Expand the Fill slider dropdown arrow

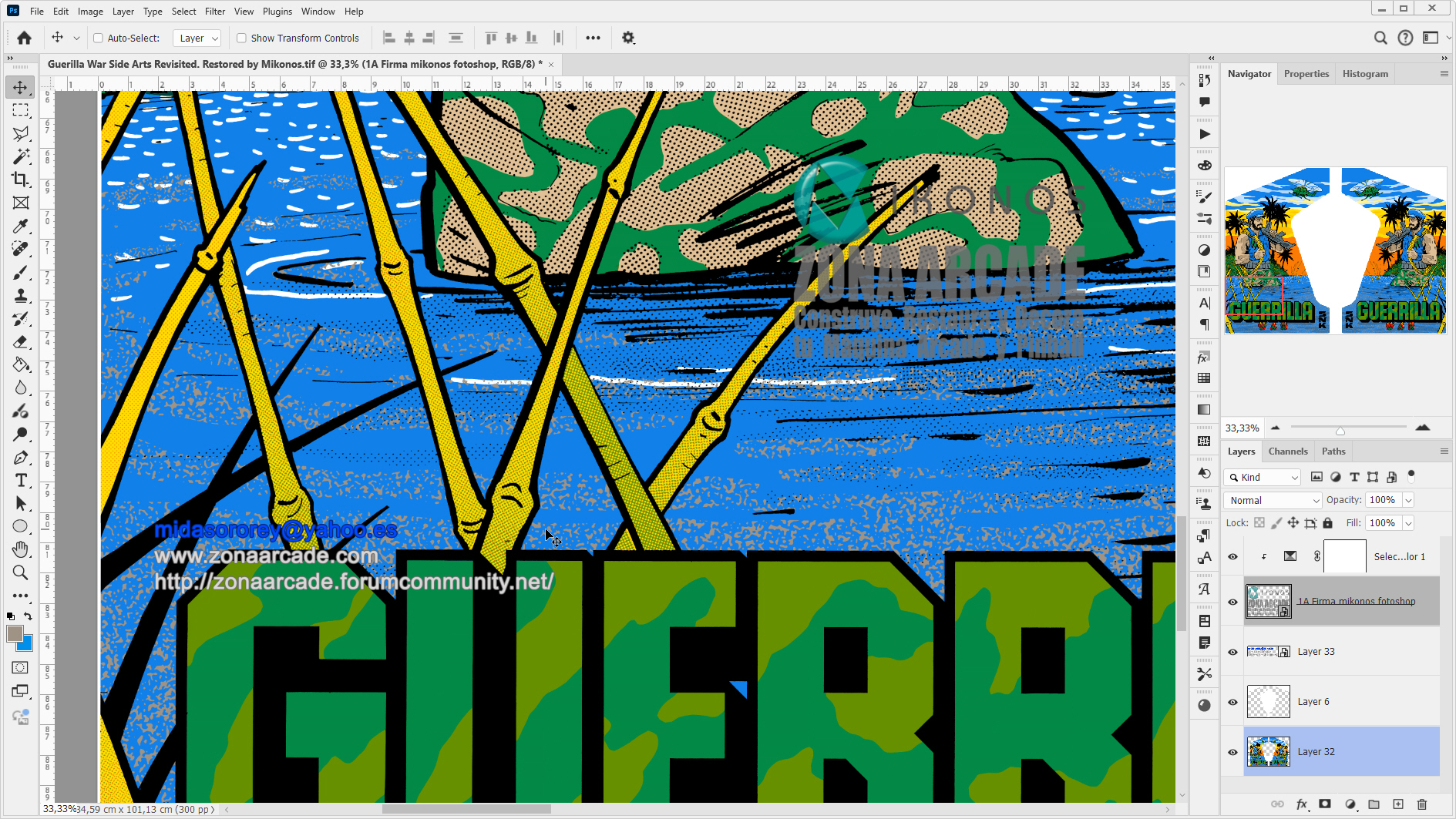point(1408,523)
